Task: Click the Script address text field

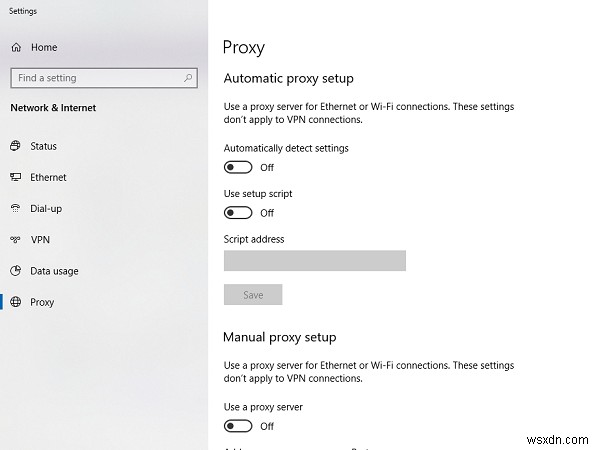Action: click(314, 261)
